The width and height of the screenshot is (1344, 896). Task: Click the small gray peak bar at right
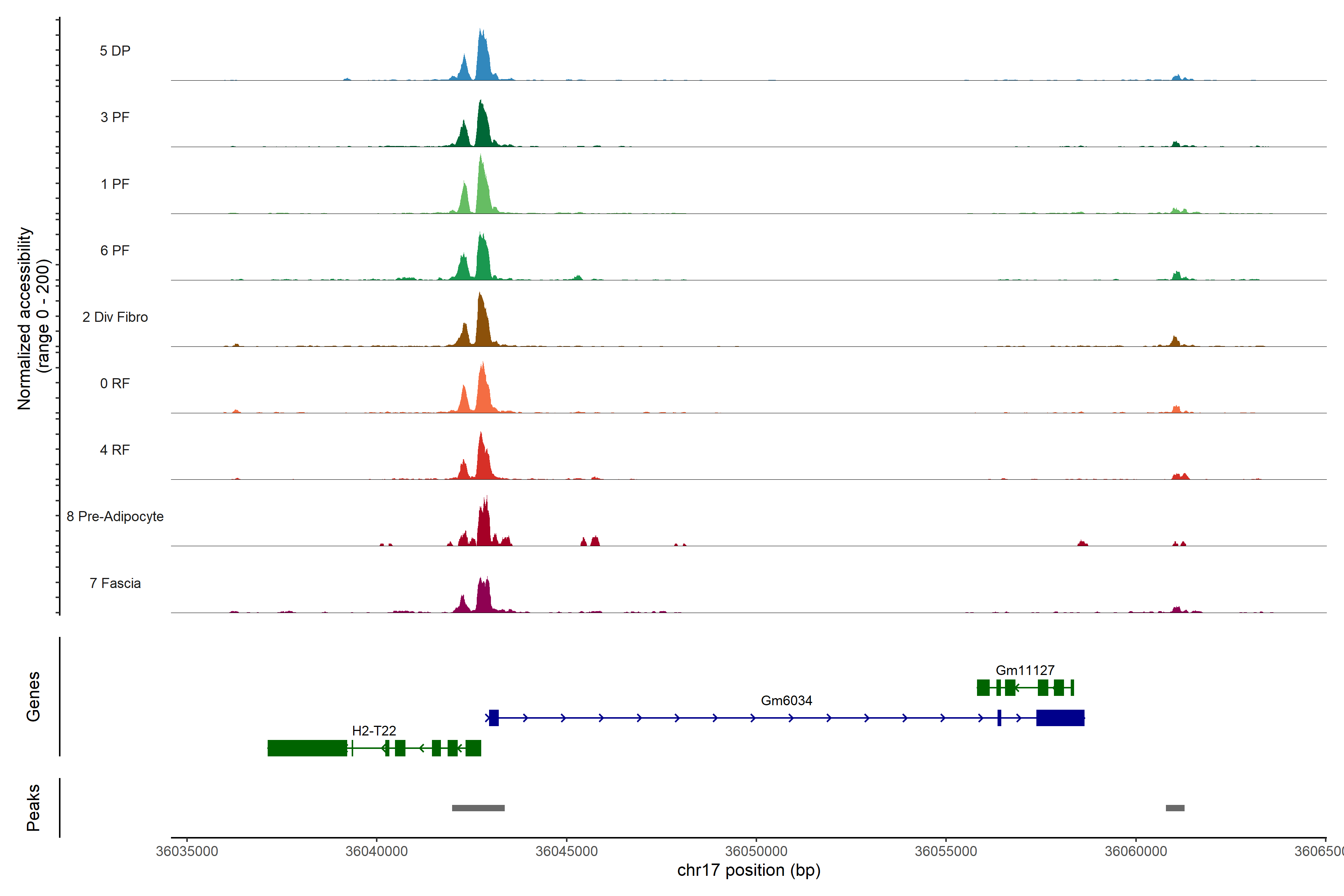(x=1175, y=808)
